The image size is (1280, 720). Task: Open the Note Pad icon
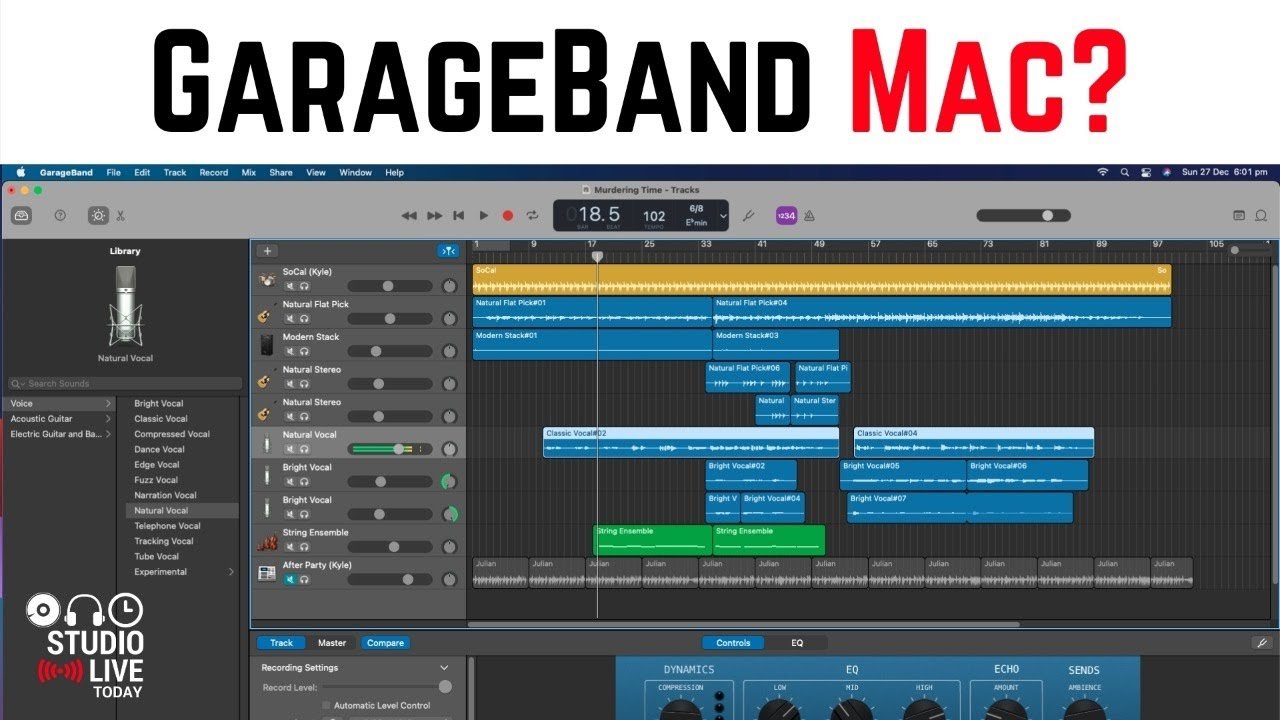pyautogui.click(x=1239, y=215)
